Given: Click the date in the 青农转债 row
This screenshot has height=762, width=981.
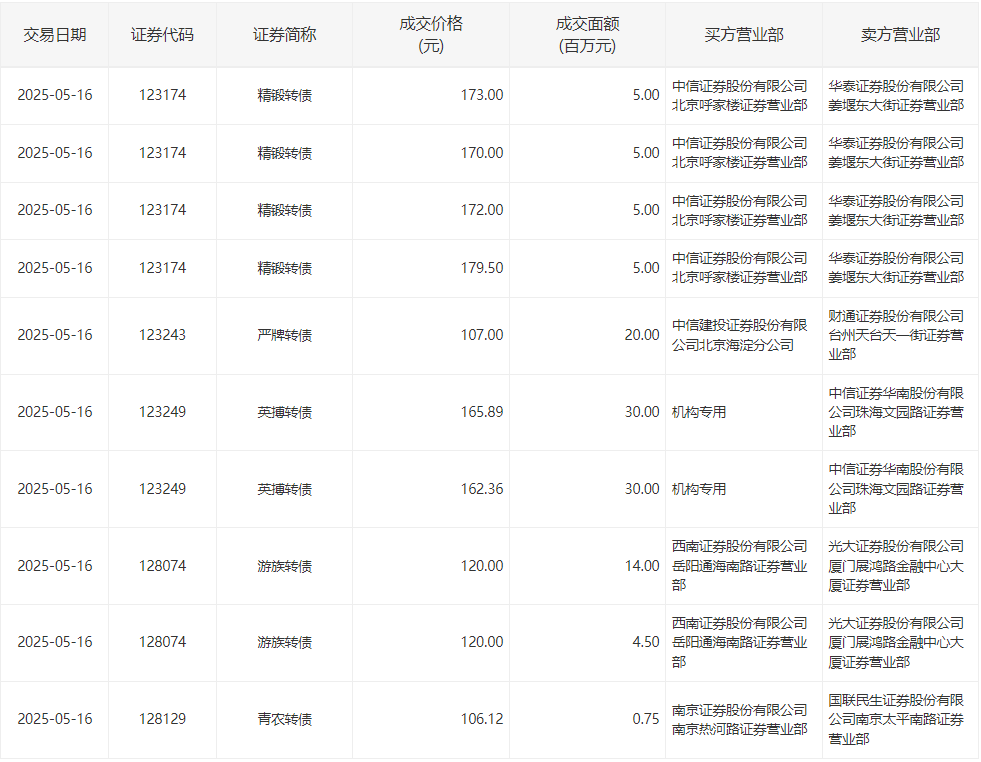Looking at the screenshot, I should click(54, 719).
